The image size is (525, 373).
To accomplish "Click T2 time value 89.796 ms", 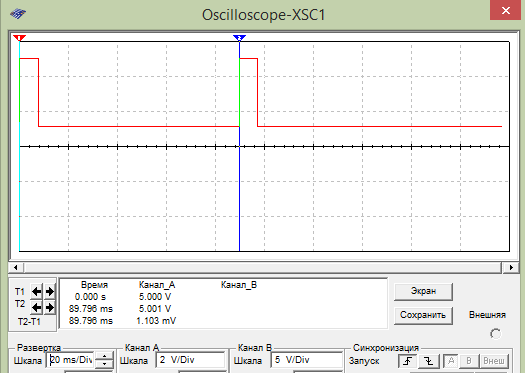I will (x=91, y=309).
